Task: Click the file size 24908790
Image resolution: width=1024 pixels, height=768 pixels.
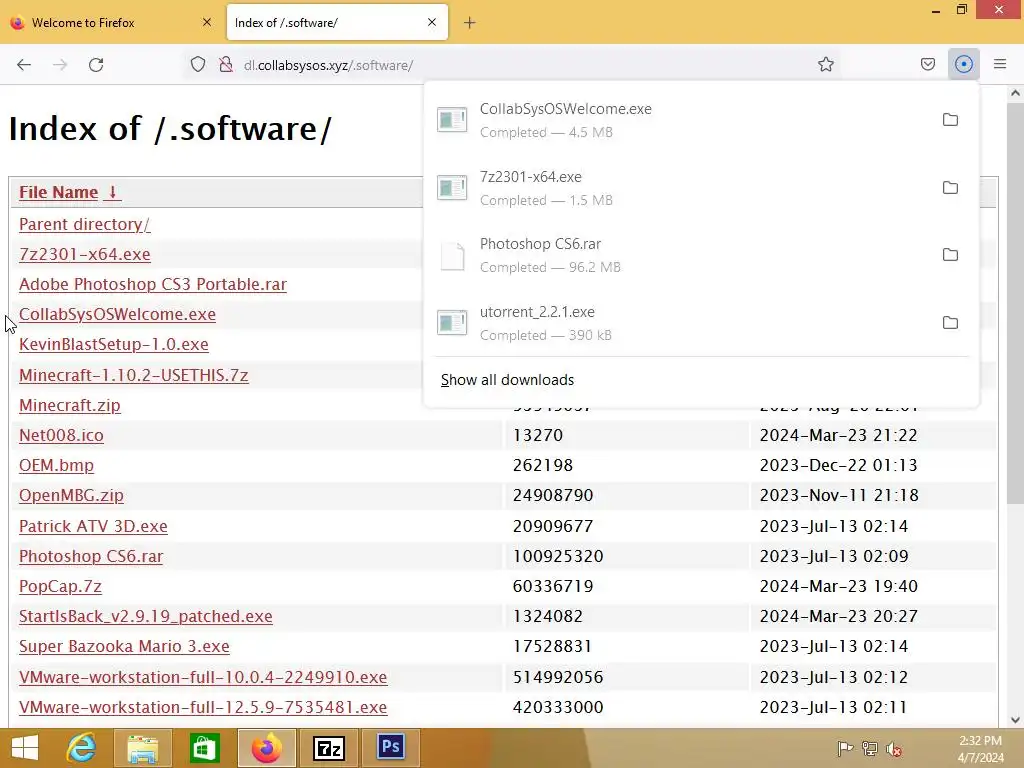Action: point(553,496)
